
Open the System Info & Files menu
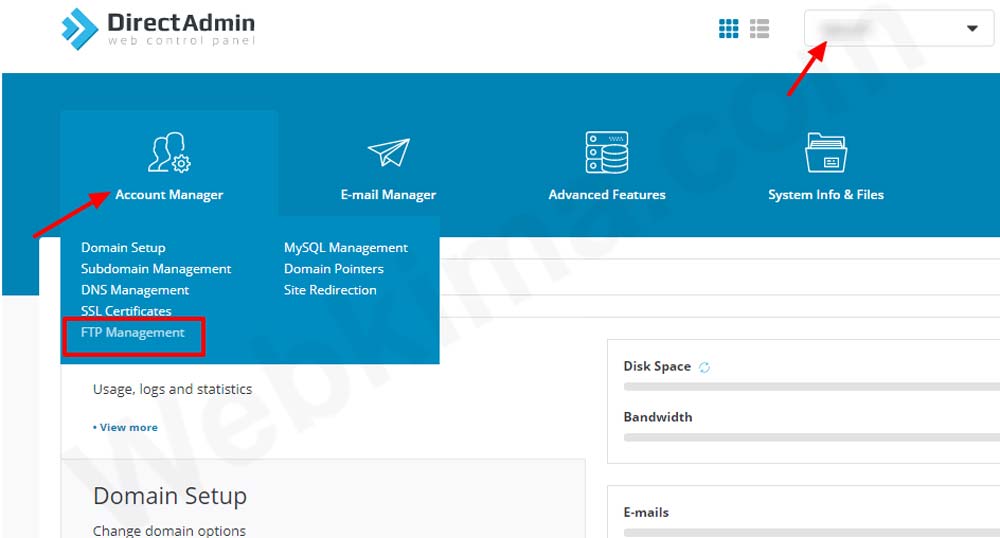[826, 195]
